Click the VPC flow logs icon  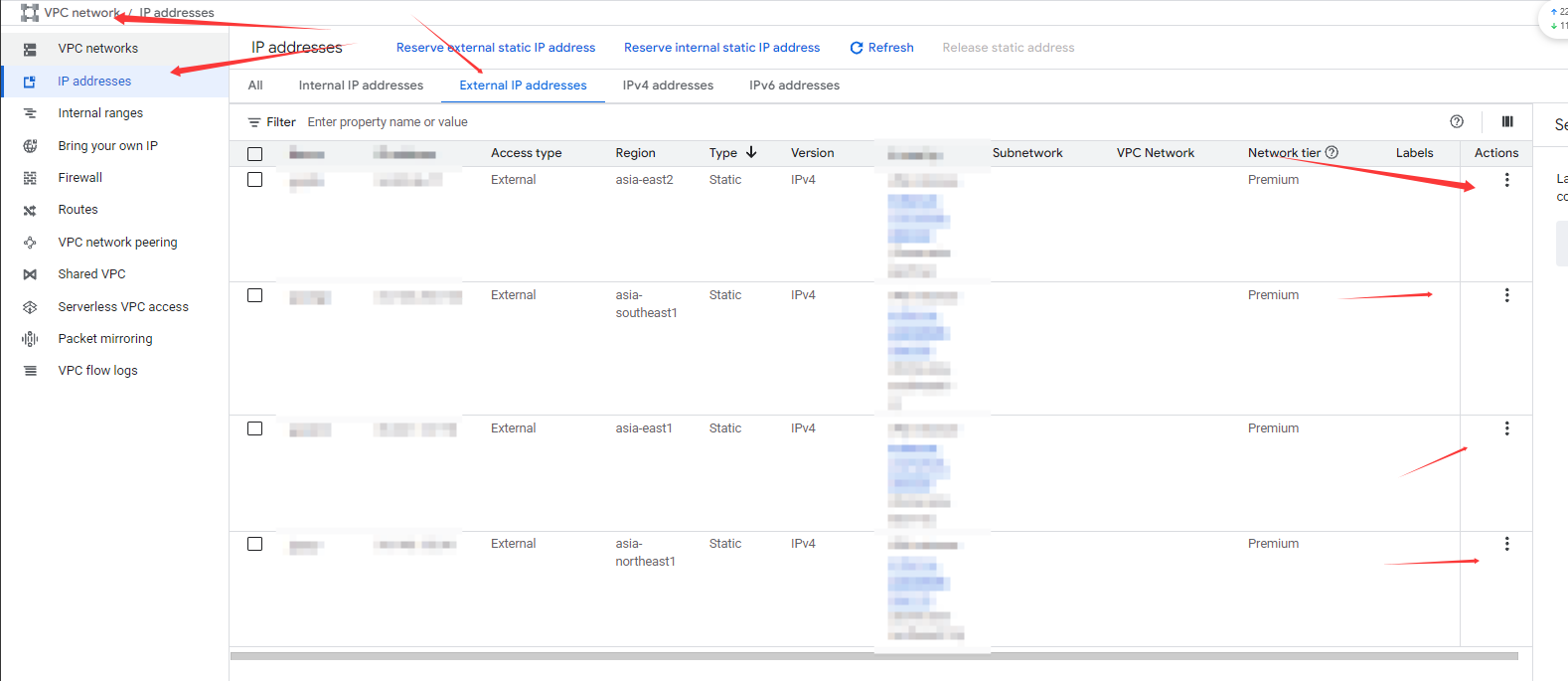tap(30, 371)
